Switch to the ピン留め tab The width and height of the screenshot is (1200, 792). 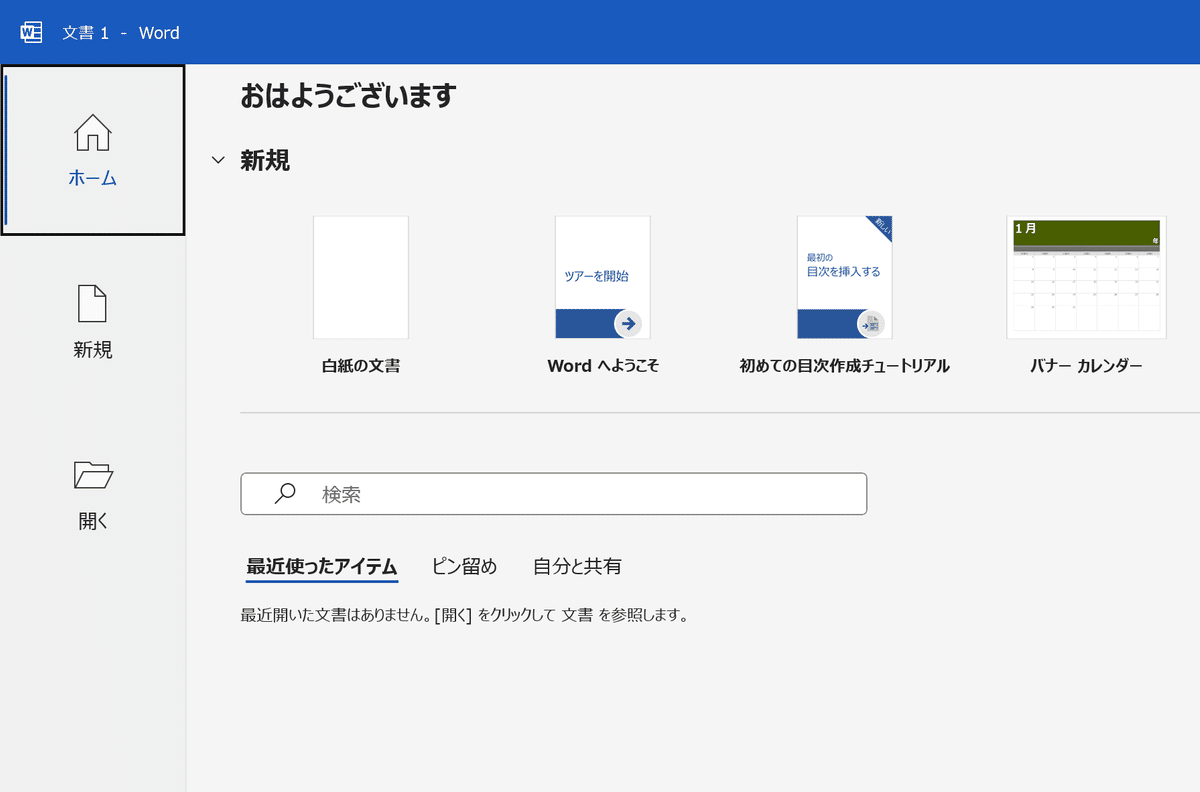(x=464, y=566)
